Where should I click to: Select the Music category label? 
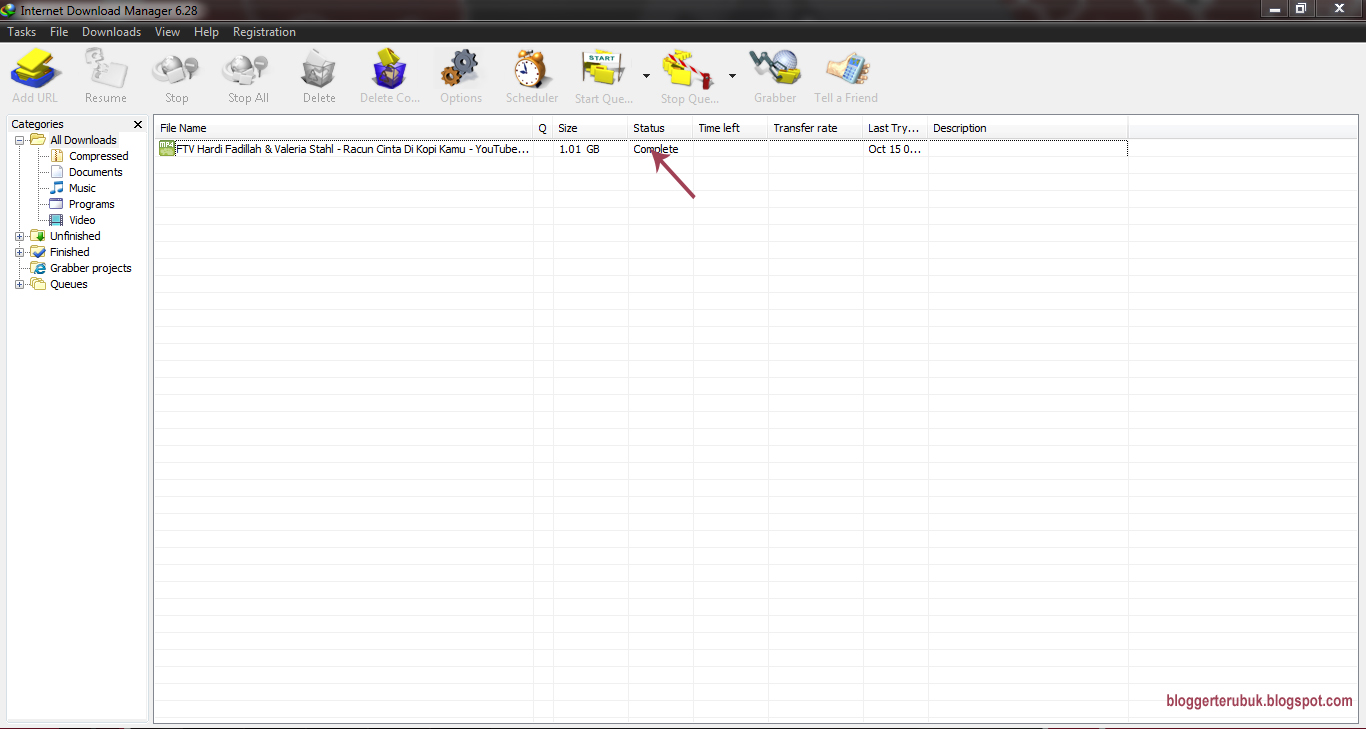(x=82, y=188)
